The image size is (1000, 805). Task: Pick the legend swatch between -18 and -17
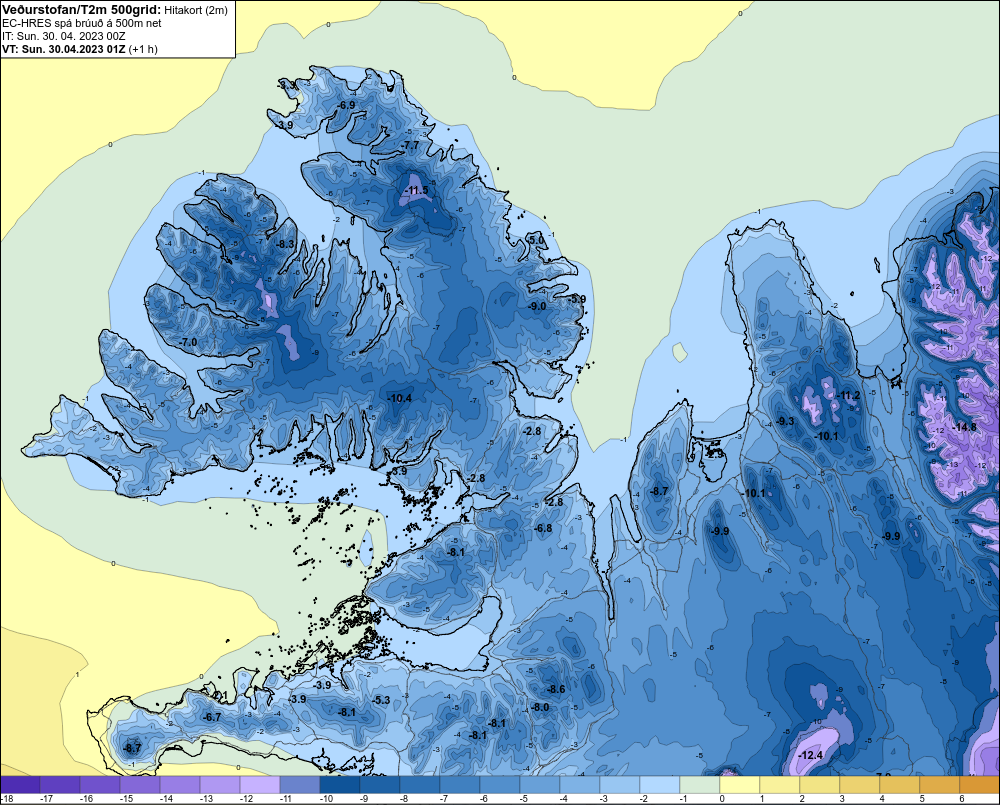tap(20, 785)
